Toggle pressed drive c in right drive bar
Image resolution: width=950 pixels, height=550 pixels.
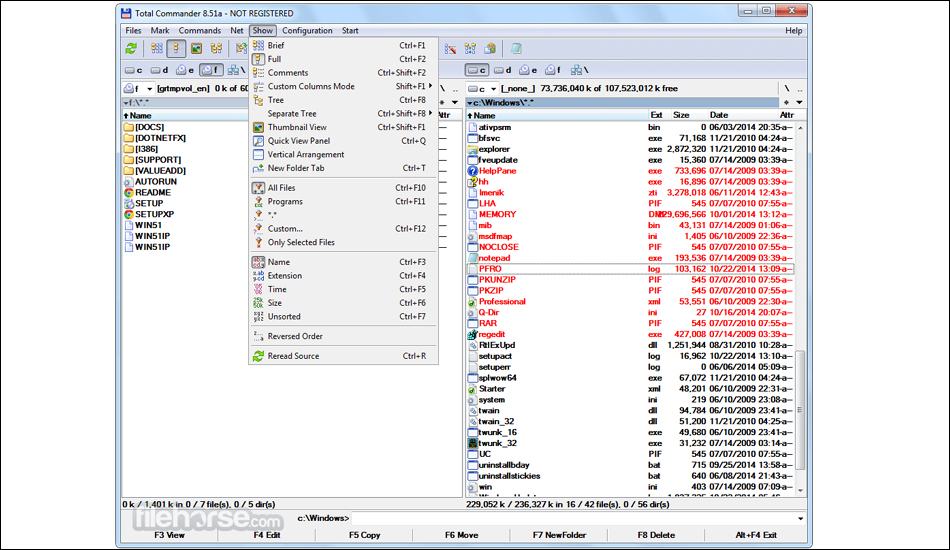point(477,70)
